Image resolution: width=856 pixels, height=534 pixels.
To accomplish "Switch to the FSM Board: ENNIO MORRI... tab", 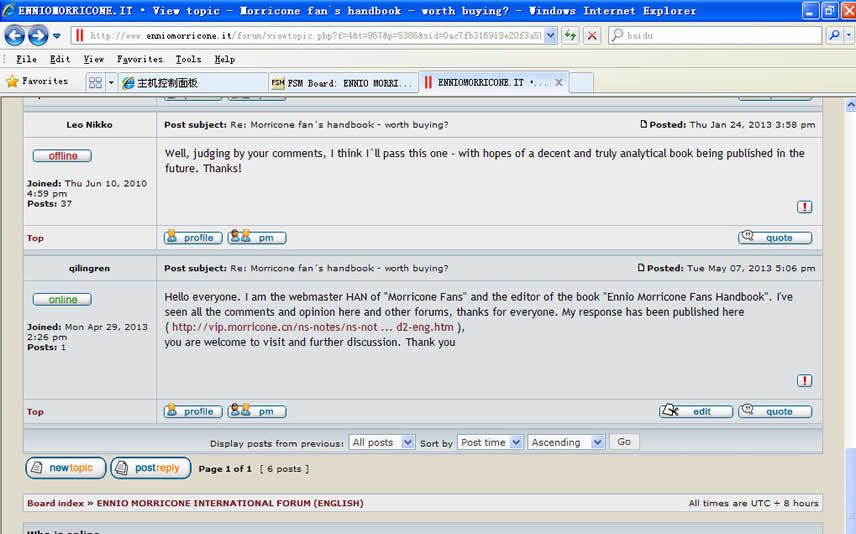I will tap(343, 83).
